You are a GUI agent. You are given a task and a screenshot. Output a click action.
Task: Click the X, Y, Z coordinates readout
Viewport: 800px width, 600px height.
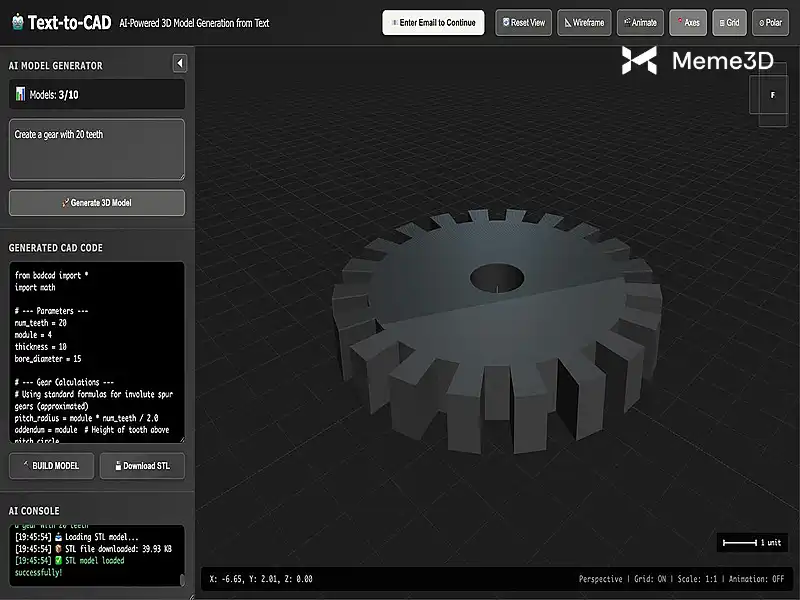pyautogui.click(x=261, y=579)
